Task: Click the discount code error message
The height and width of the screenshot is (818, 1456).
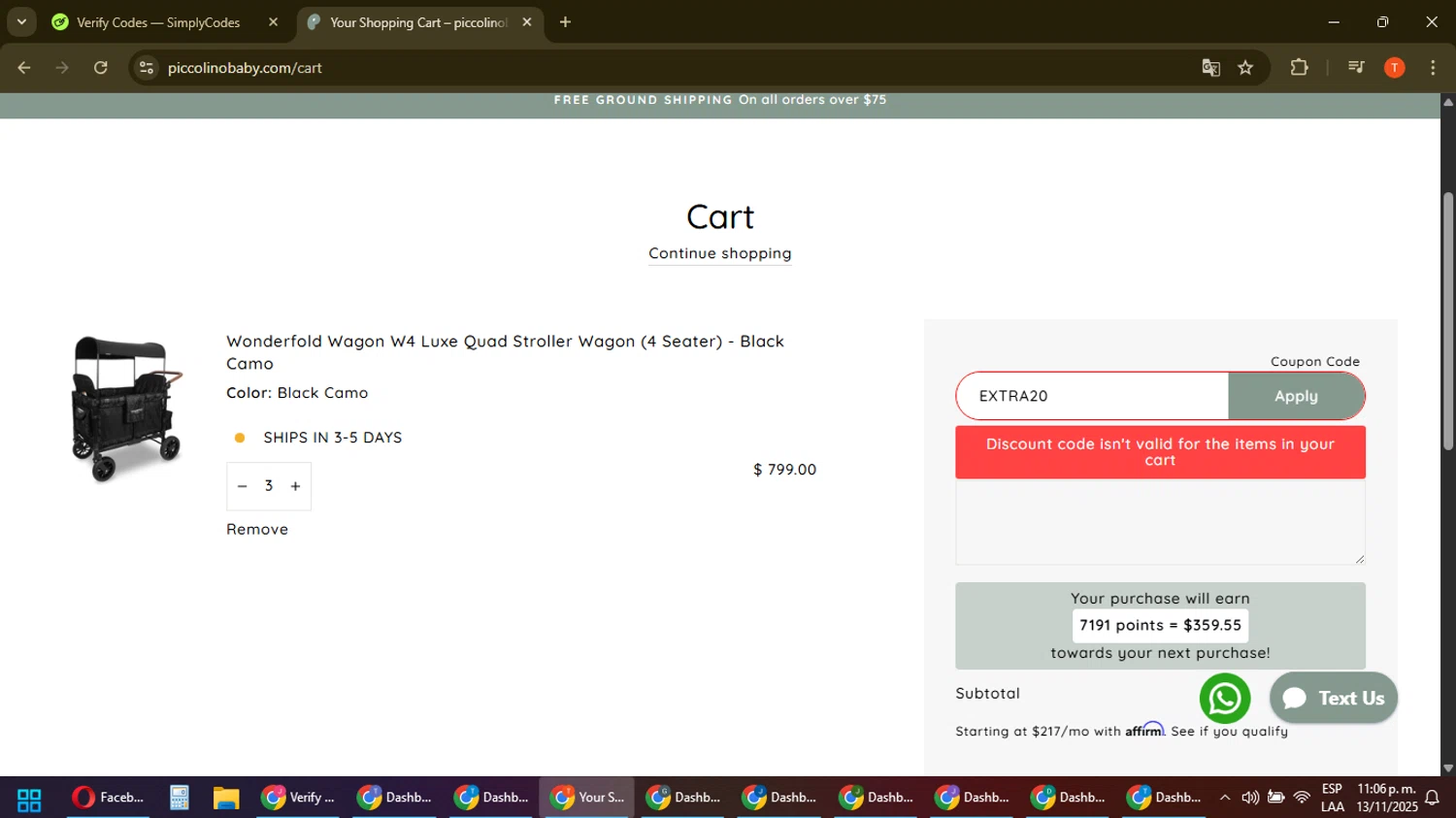Action: [x=1160, y=452]
